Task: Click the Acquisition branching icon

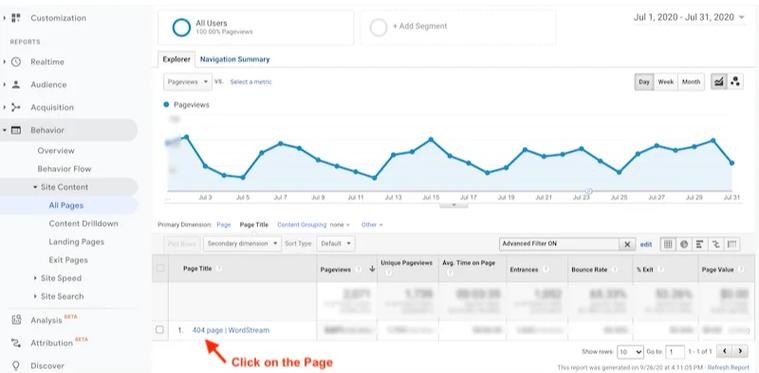Action: point(16,107)
